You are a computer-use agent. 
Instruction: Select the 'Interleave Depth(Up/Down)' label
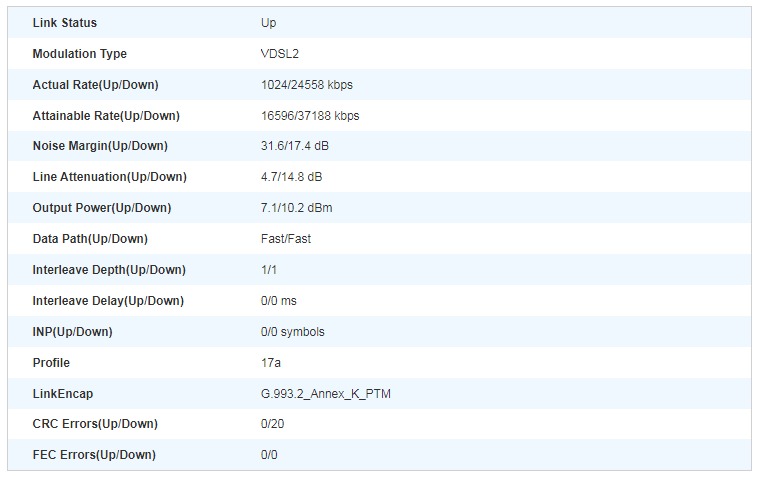tap(109, 270)
